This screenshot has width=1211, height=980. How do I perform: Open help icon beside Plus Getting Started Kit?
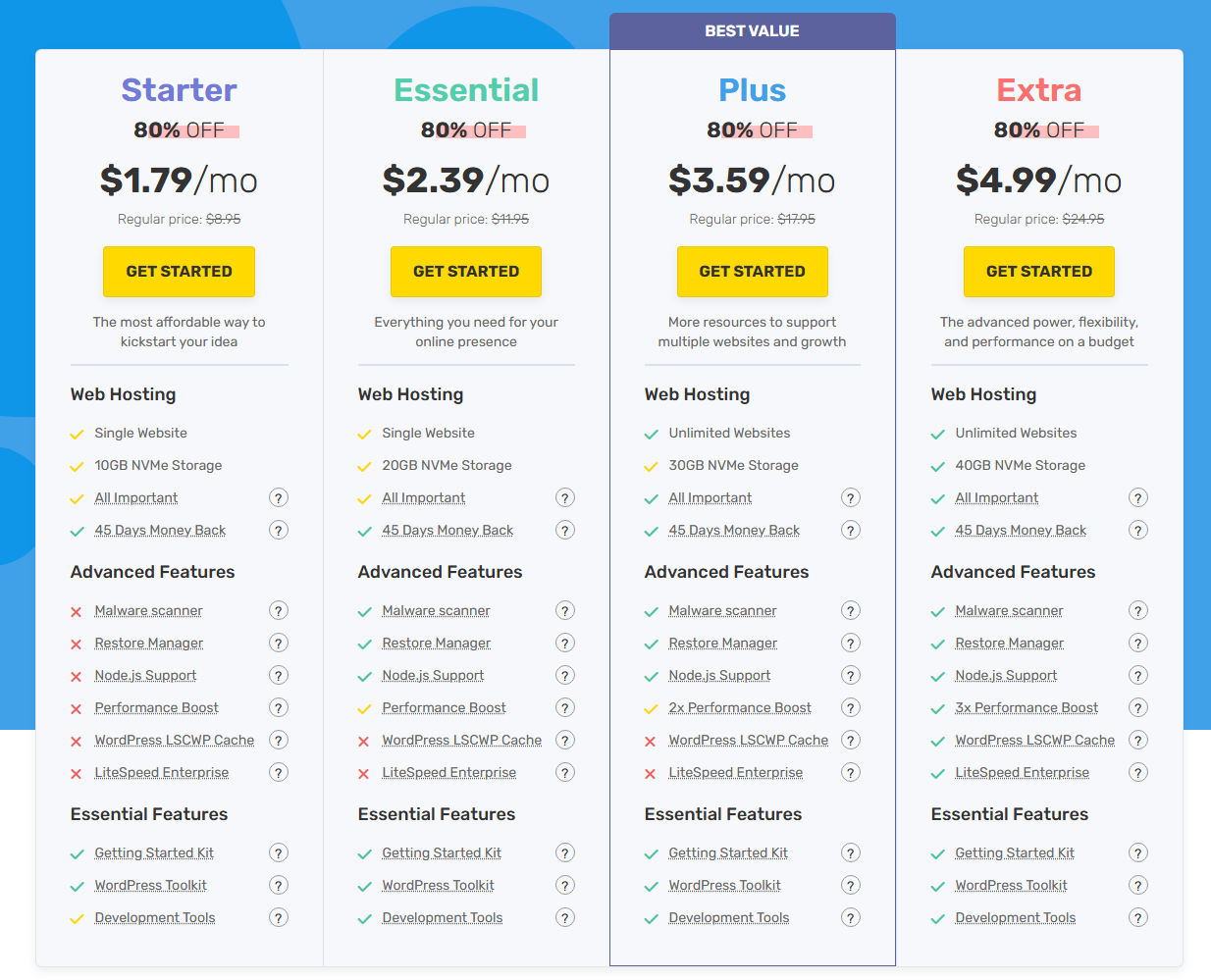(851, 852)
